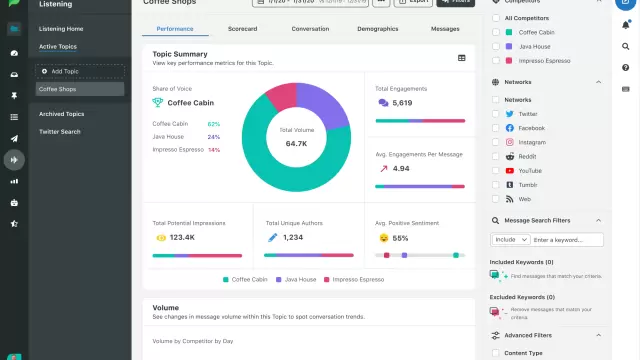Open the bots robot sidebar icon
Screen dimensions: 640x360
coord(14,202)
